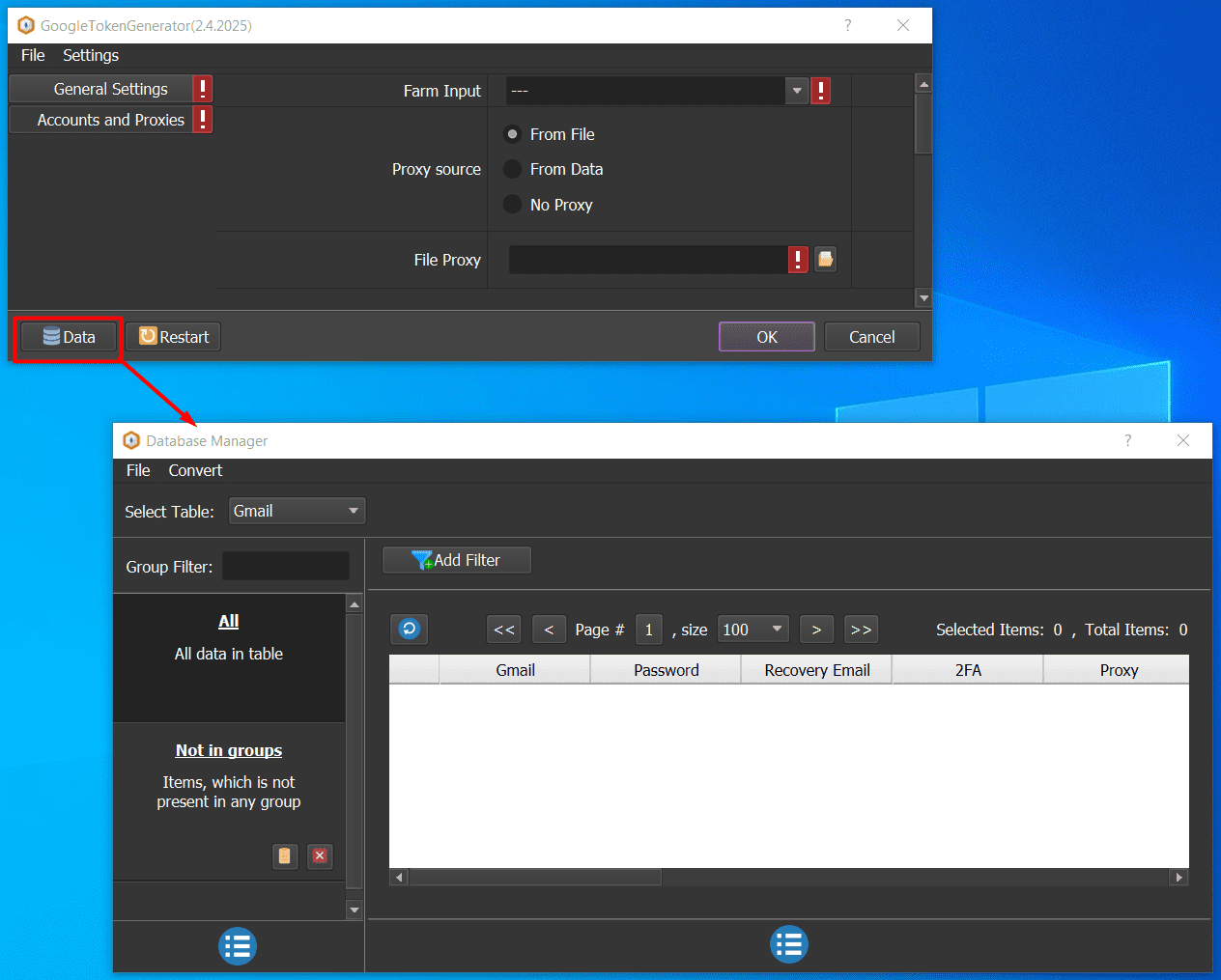The image size is (1221, 980).
Task: Click group list scrollbar up arrow
Action: click(355, 604)
